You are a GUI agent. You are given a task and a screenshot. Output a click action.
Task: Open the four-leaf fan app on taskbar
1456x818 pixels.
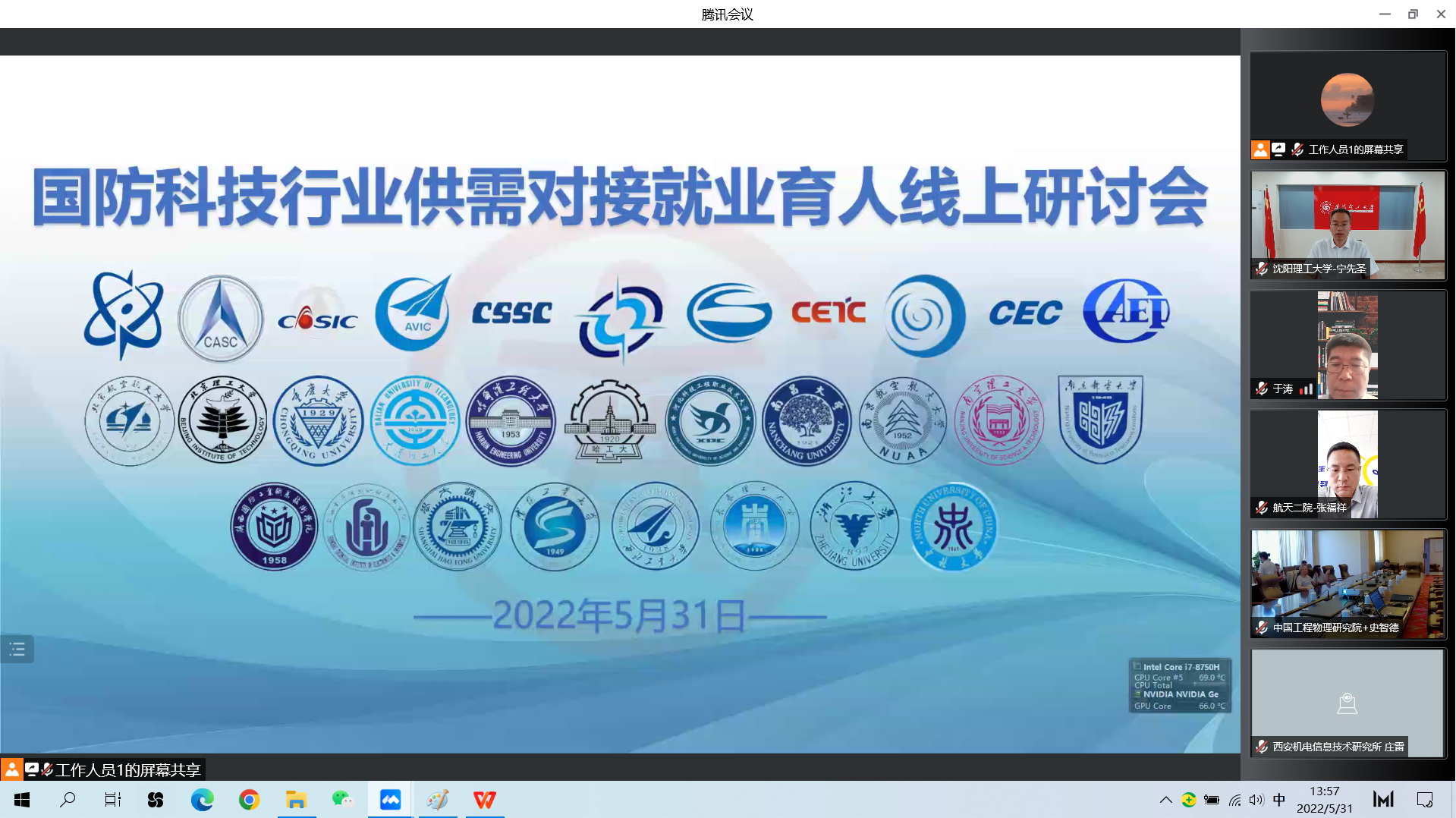(x=156, y=799)
